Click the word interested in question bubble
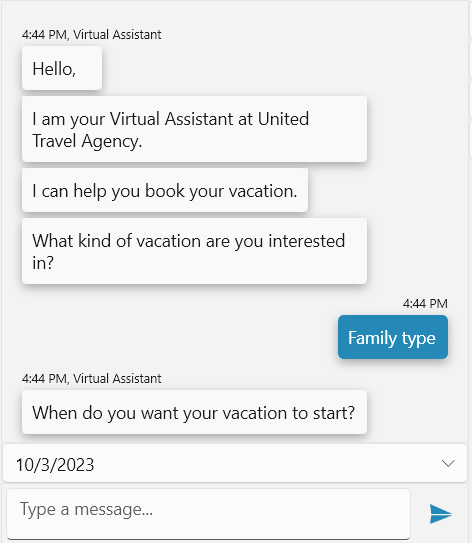The width and height of the screenshot is (472, 543). (306, 241)
